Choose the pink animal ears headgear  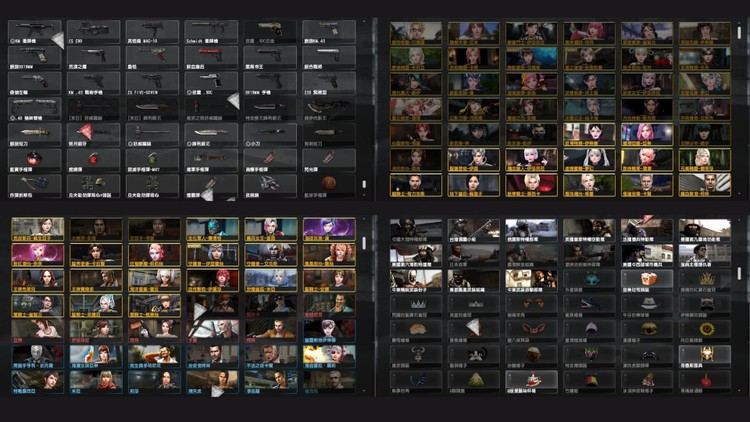pos(531,332)
